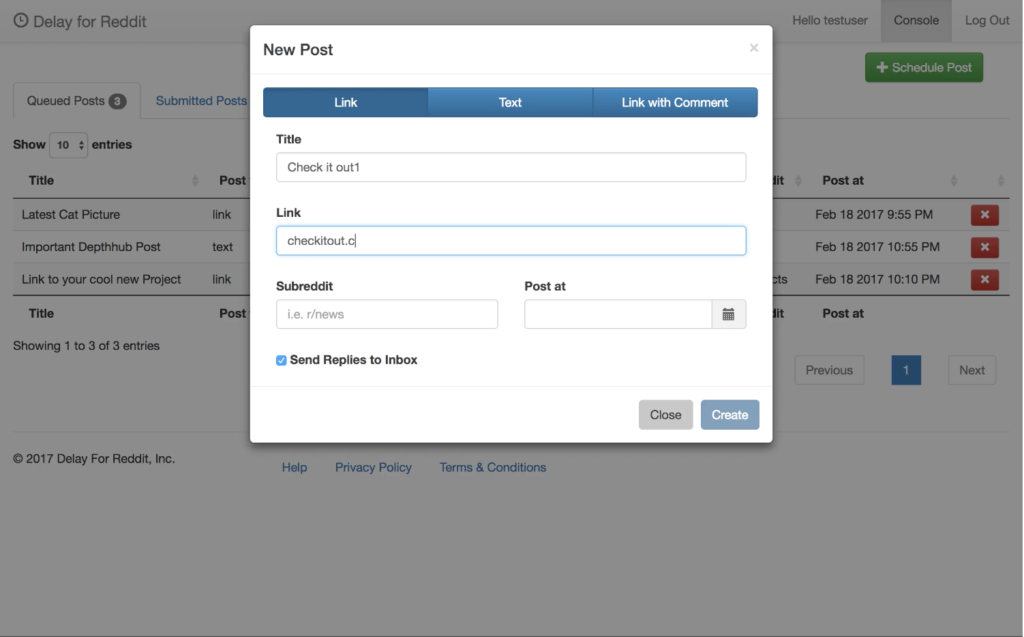Focus the Title input field
1024x637 pixels.
(x=511, y=167)
